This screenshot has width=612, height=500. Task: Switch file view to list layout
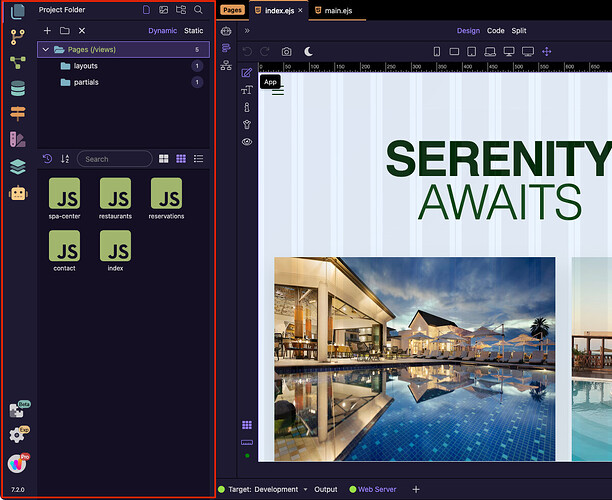[x=199, y=159]
